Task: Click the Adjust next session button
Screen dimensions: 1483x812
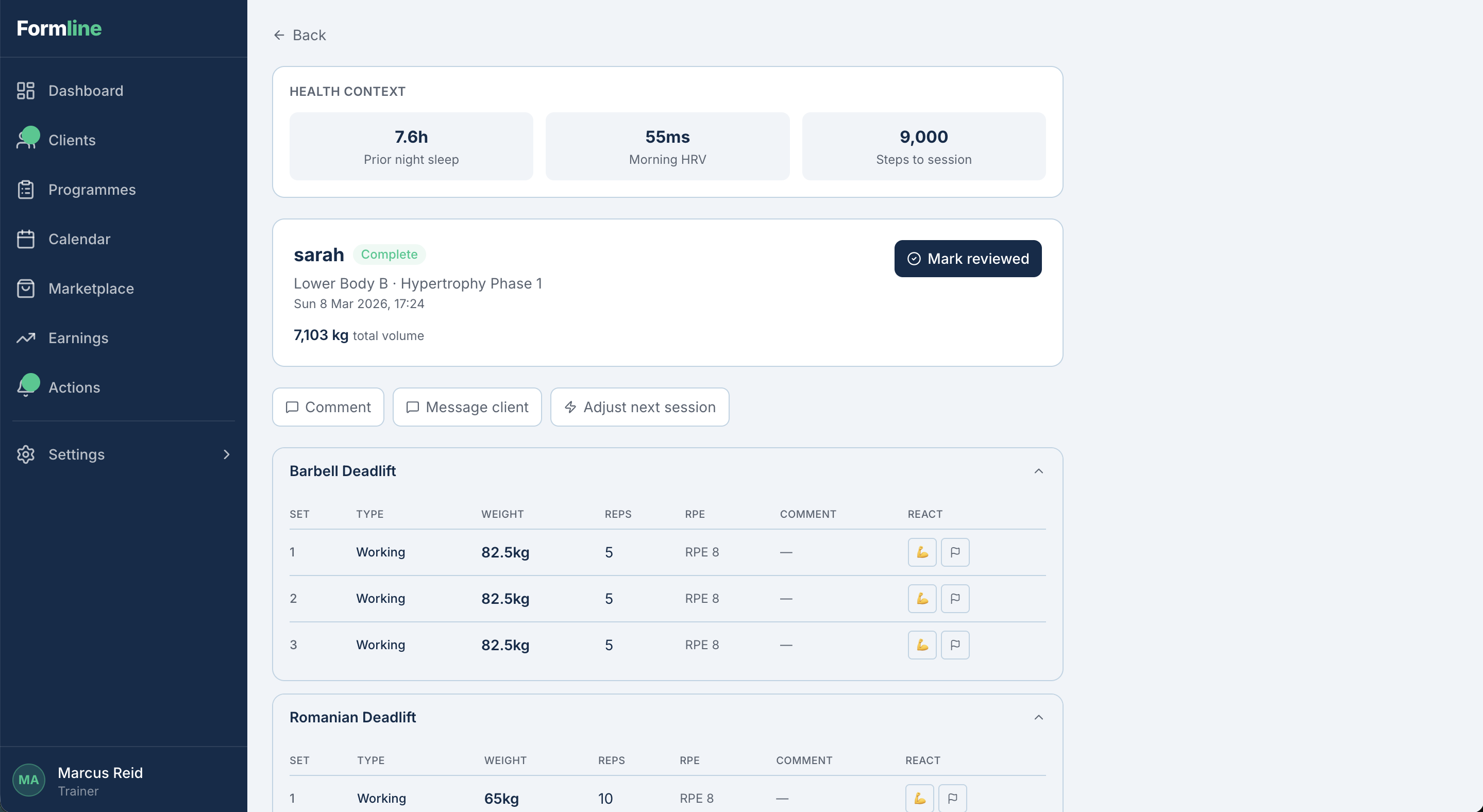Action: coord(639,407)
